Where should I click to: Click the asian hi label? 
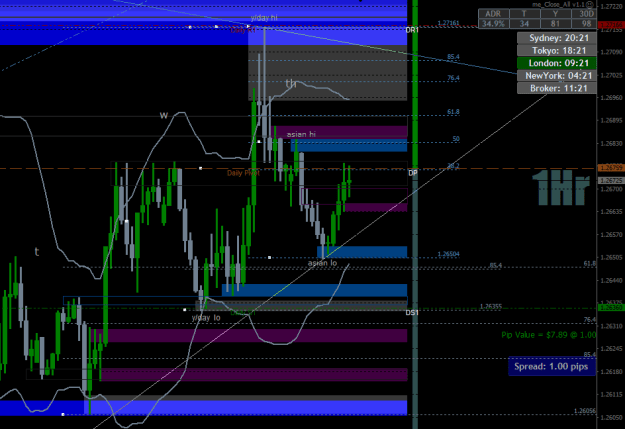[x=301, y=134]
